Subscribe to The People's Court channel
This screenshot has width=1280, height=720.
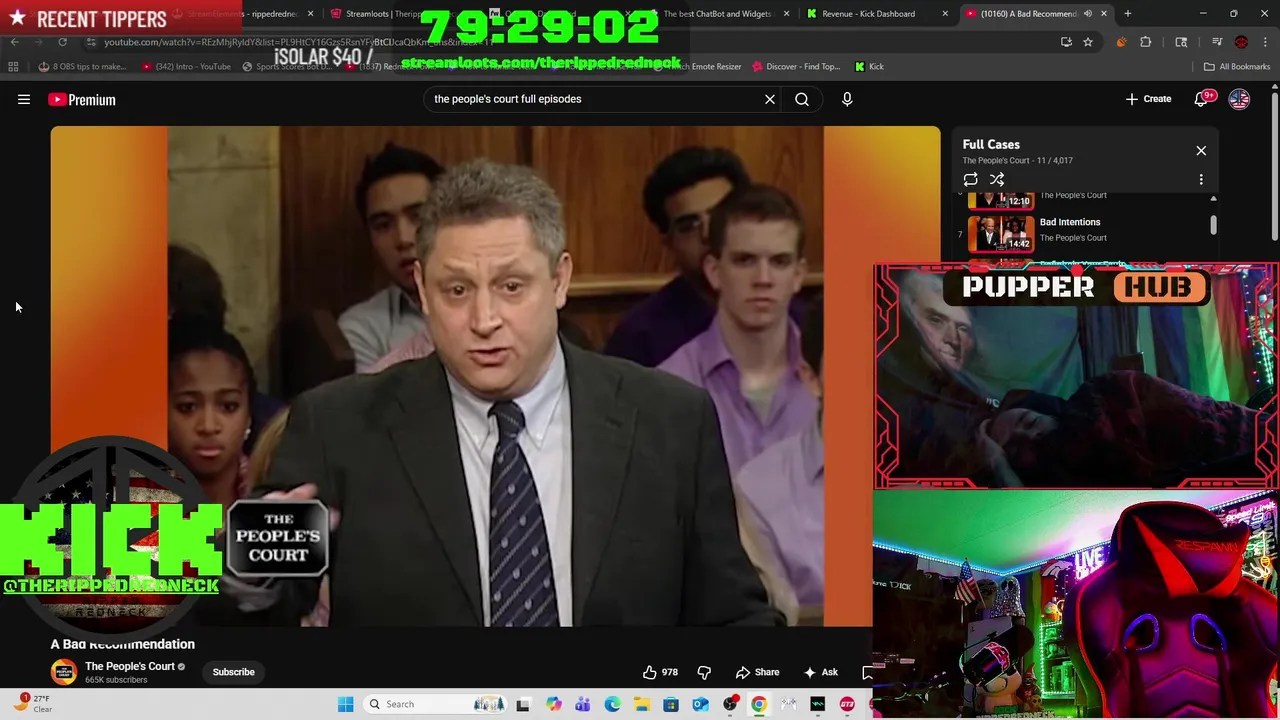pos(233,672)
